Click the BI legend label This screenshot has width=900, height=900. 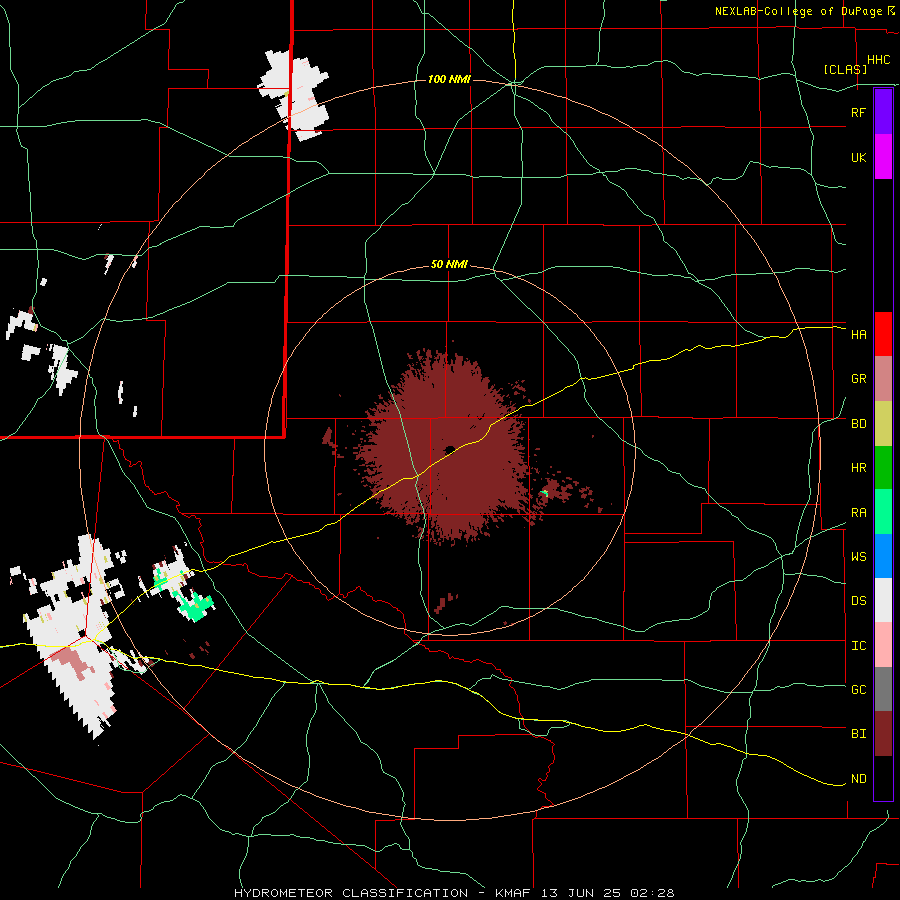click(x=858, y=734)
